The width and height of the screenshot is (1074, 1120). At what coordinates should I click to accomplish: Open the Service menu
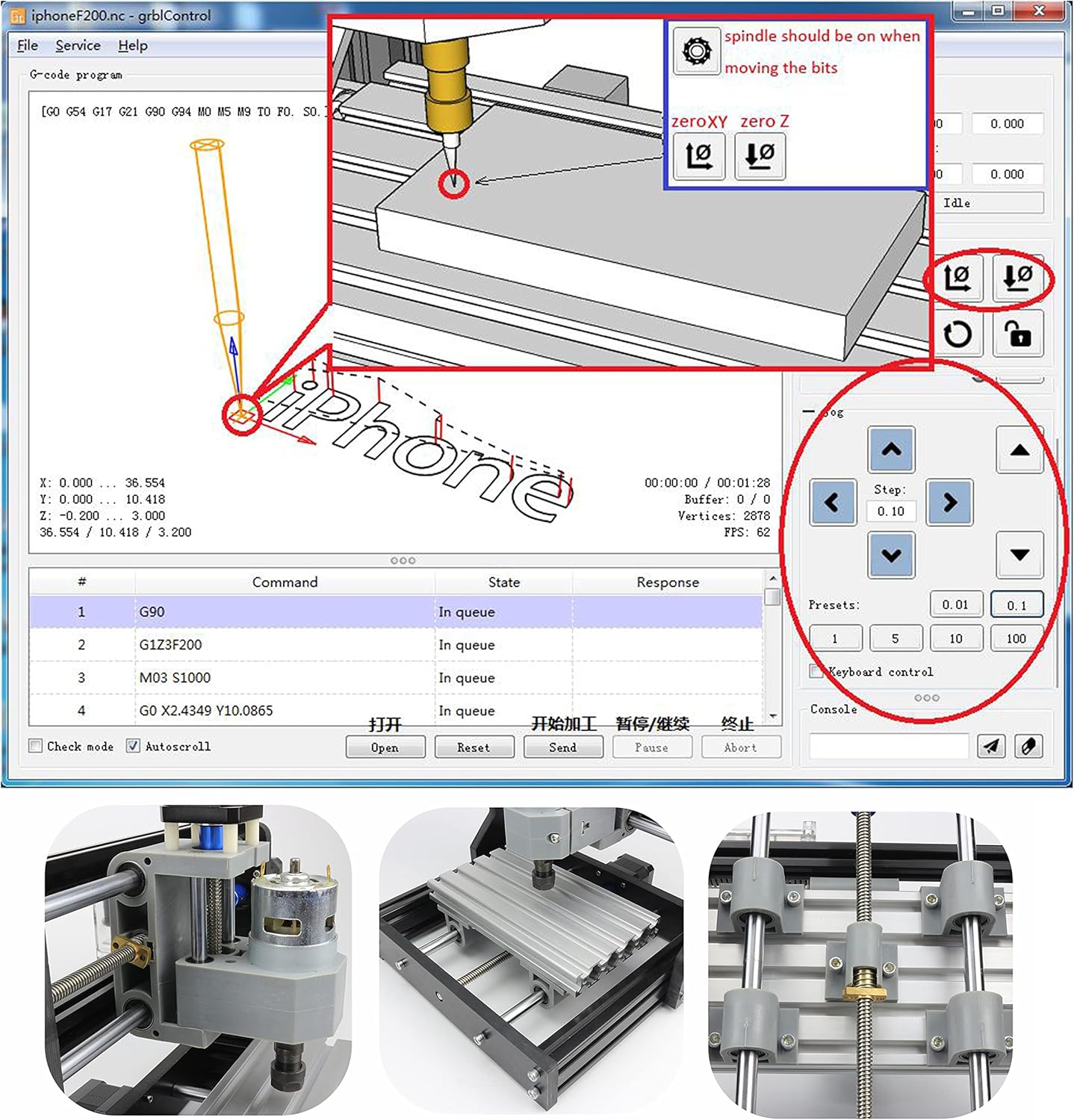pos(78,46)
